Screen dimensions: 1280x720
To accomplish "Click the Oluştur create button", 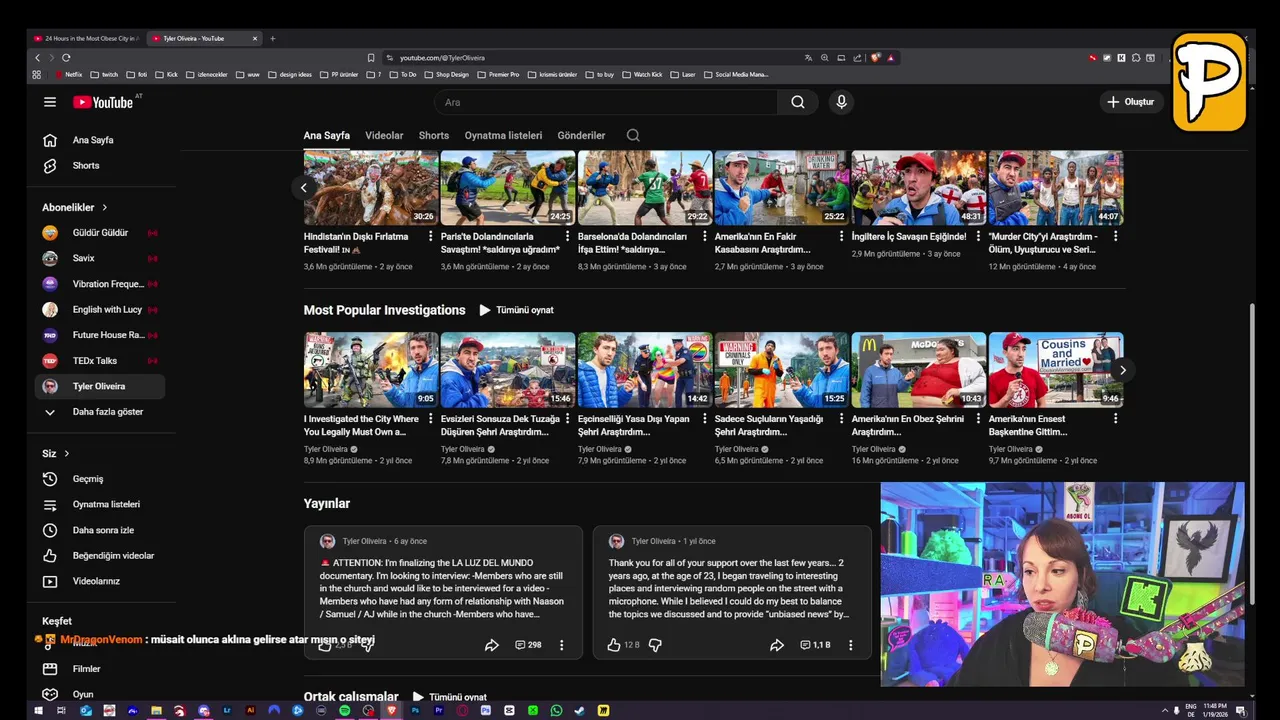I will [x=1132, y=102].
